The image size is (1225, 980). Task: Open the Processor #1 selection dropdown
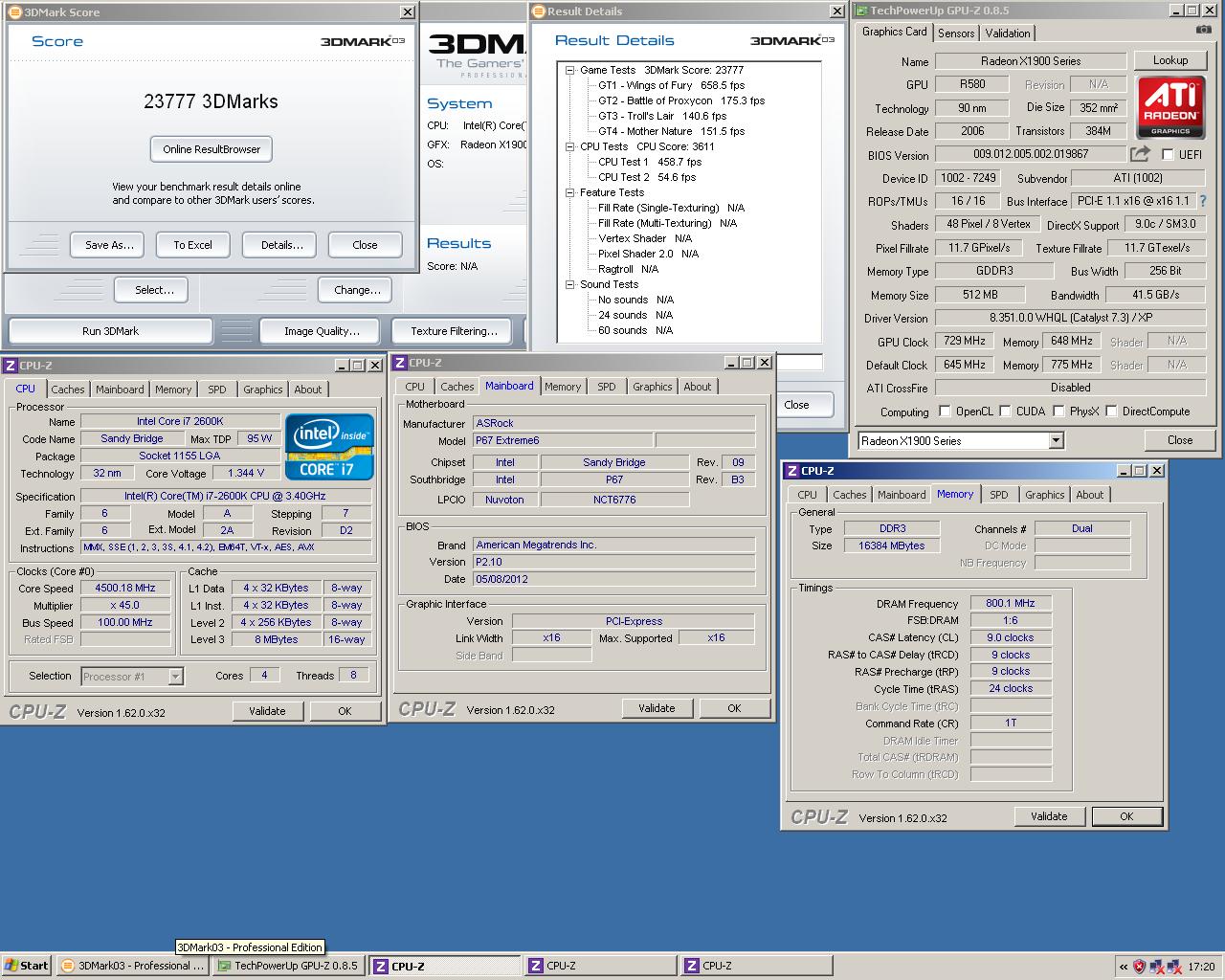[x=175, y=677]
